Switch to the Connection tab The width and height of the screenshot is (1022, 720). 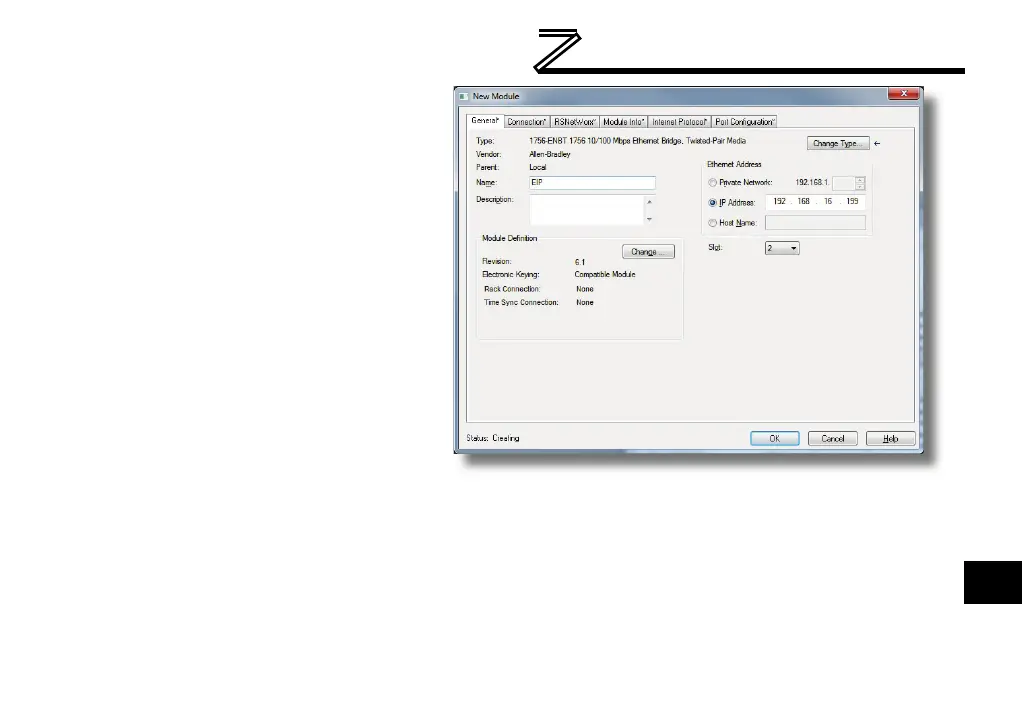(526, 122)
